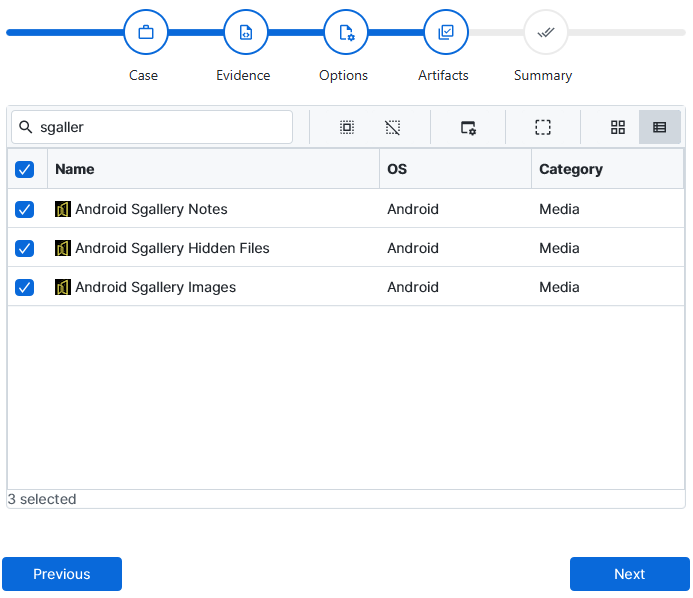This screenshot has width=693, height=598.
Task: Jump to the Summary step icon
Action: click(546, 32)
